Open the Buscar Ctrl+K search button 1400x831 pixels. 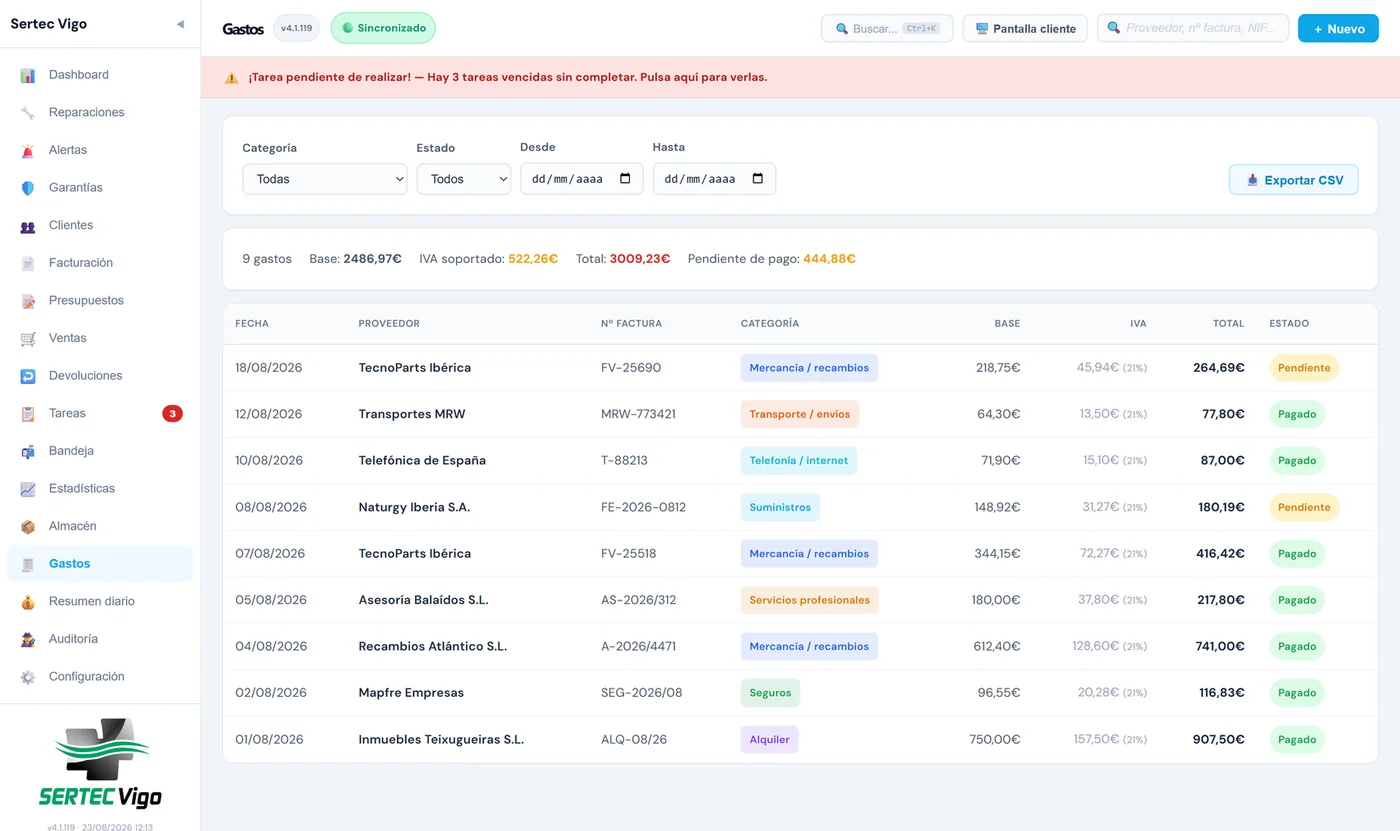click(x=887, y=29)
